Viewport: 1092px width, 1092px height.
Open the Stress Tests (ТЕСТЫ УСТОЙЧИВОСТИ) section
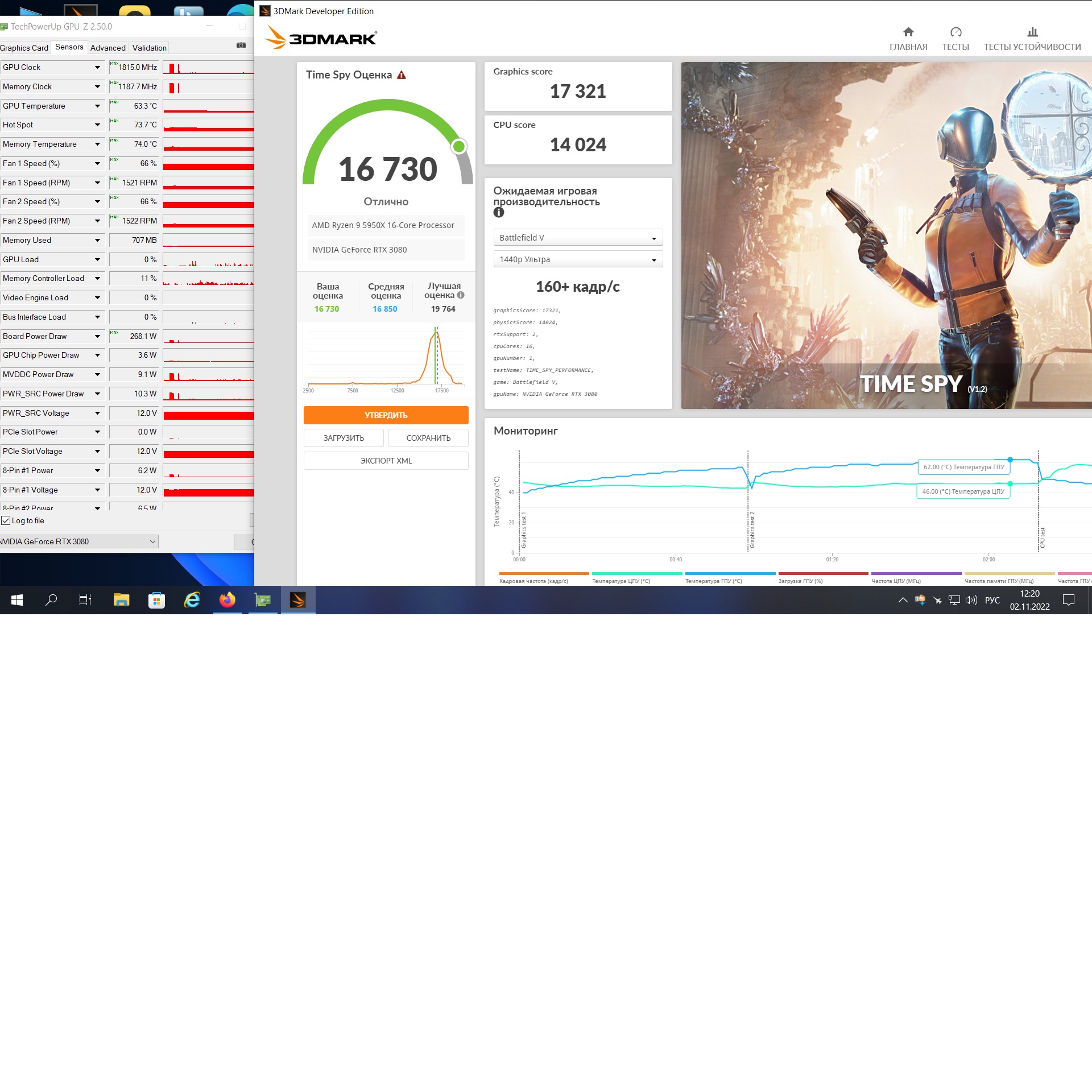(x=1032, y=39)
